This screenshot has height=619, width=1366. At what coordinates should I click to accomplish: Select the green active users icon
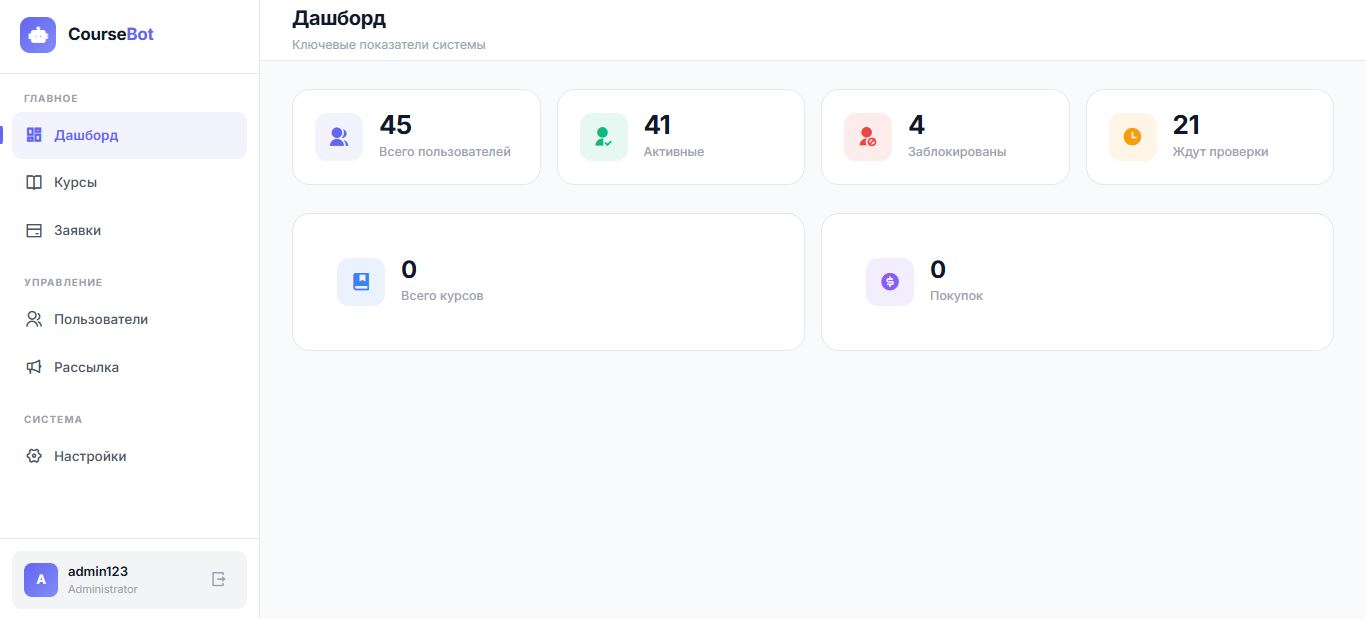[603, 137]
